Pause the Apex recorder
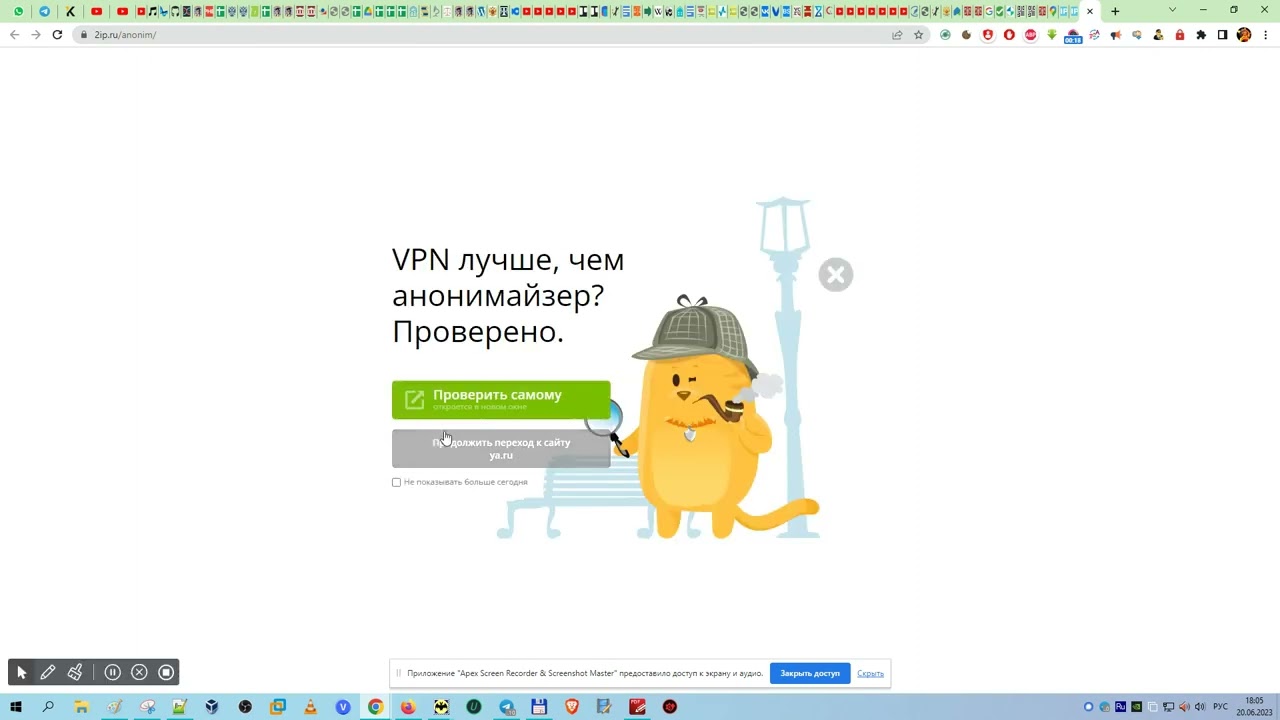This screenshot has height=720, width=1280. click(113, 673)
